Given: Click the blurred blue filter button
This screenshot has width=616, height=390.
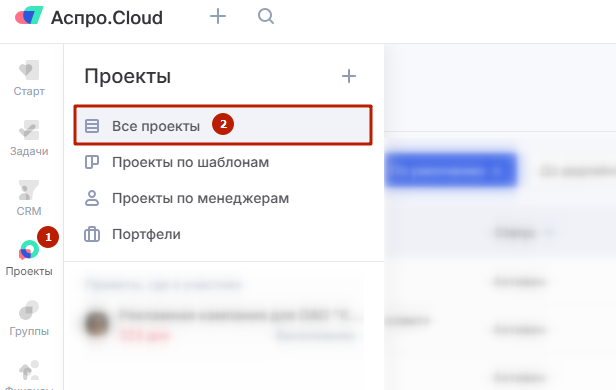Looking at the screenshot, I should pos(451,170).
